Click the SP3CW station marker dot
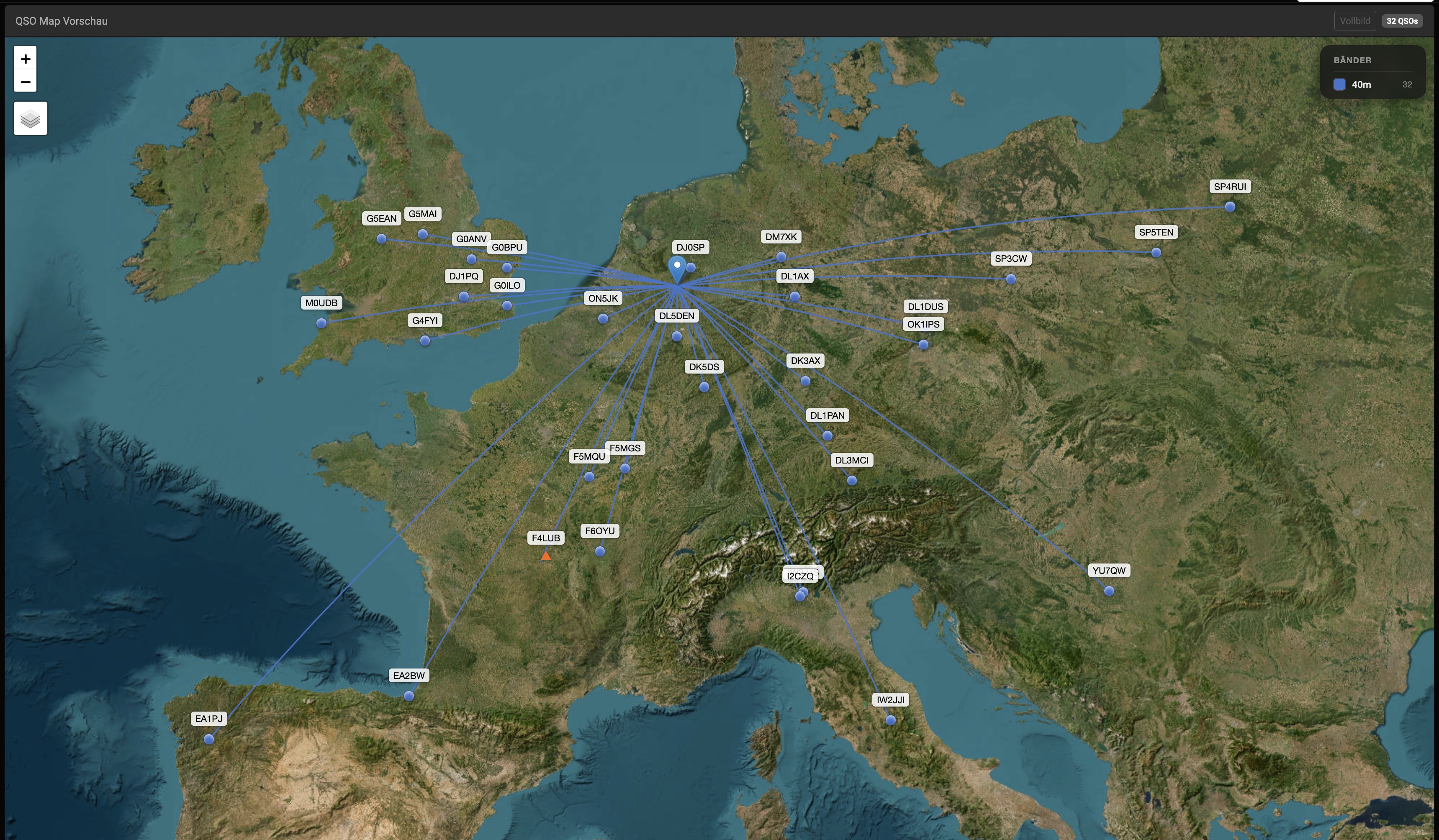1439x840 pixels. pos(1011,279)
